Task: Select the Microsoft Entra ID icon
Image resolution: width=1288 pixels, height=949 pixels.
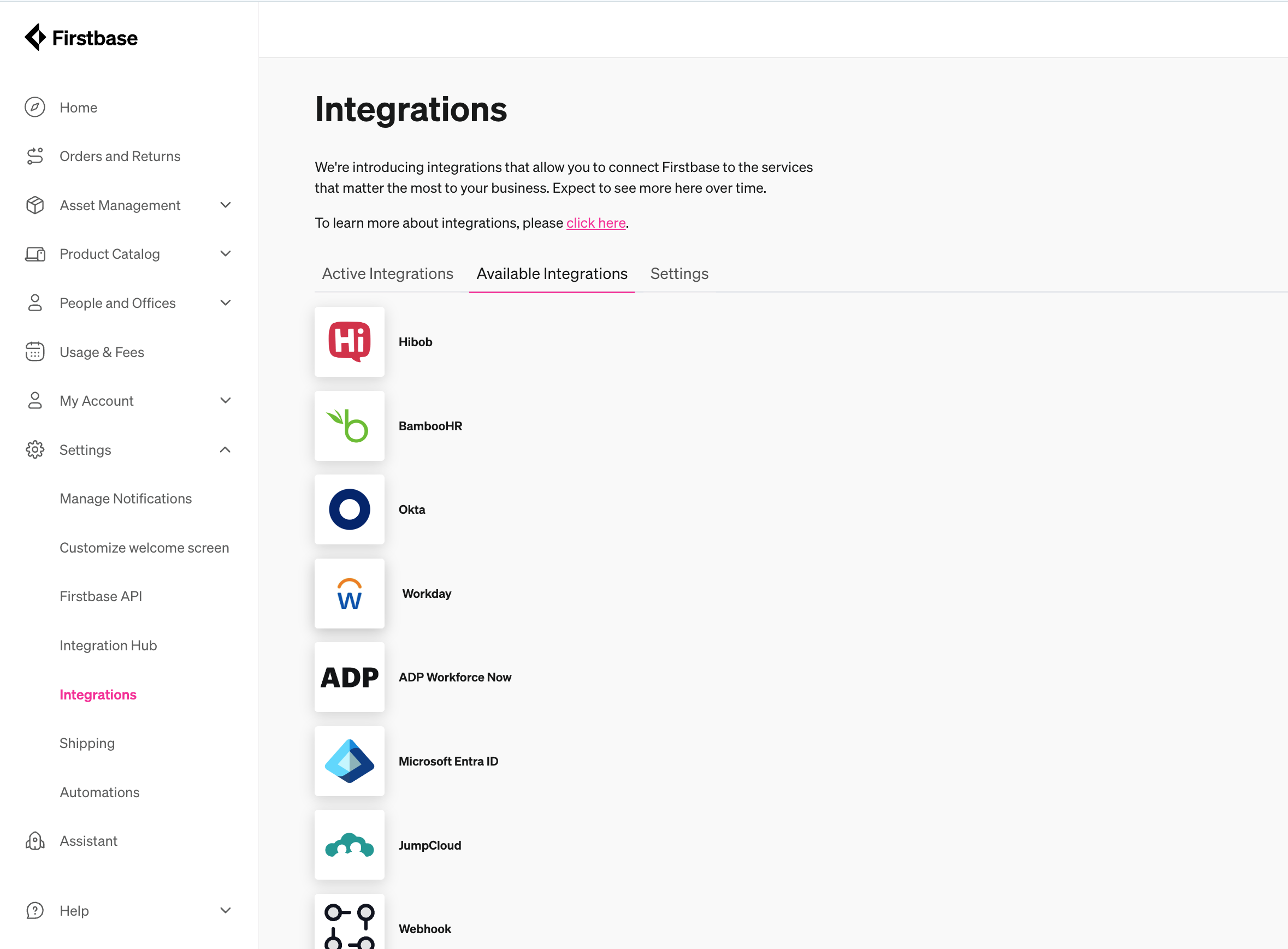Action: pos(349,761)
